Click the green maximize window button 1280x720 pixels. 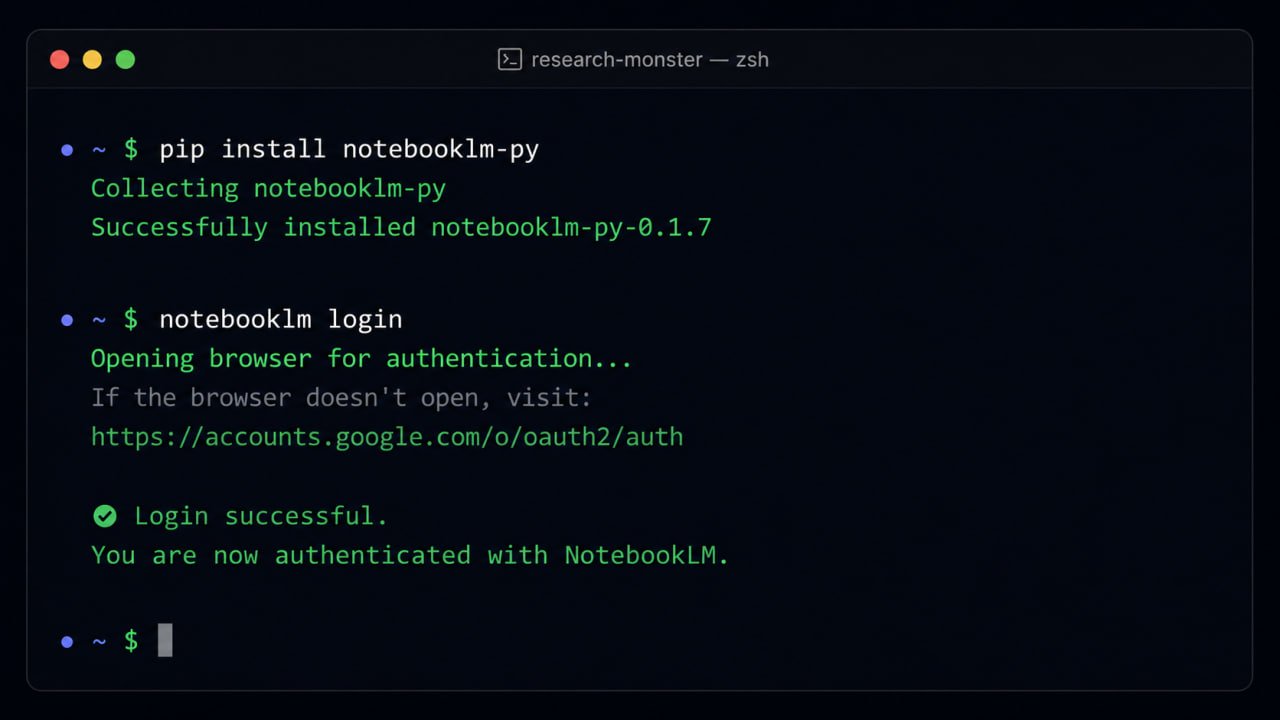tap(125, 60)
